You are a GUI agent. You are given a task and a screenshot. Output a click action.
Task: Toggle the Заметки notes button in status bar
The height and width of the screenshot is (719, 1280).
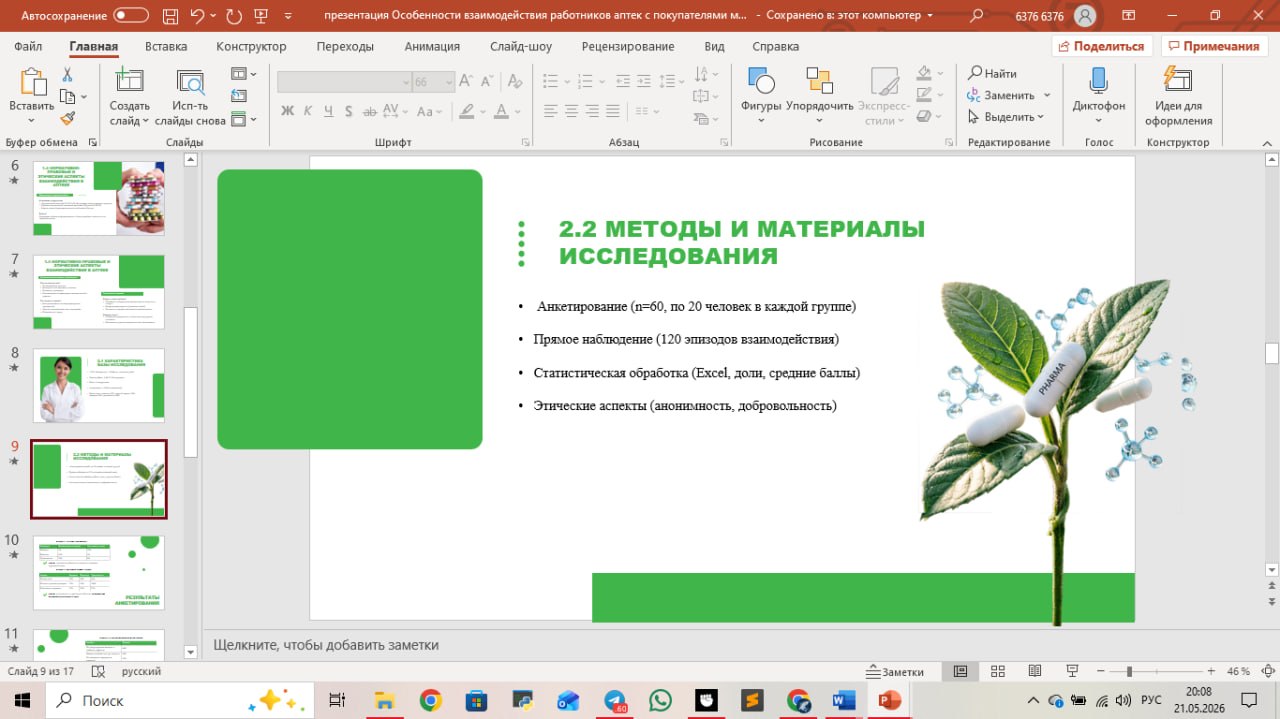(895, 672)
